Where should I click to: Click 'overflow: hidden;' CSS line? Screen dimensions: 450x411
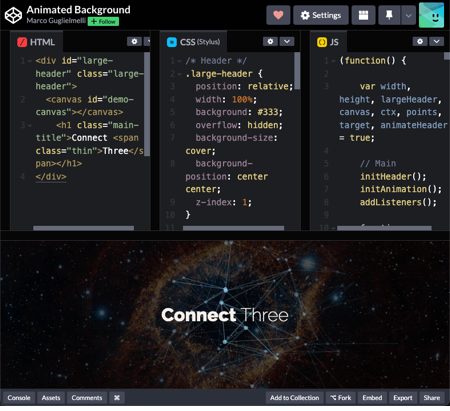pyautogui.click(x=239, y=125)
